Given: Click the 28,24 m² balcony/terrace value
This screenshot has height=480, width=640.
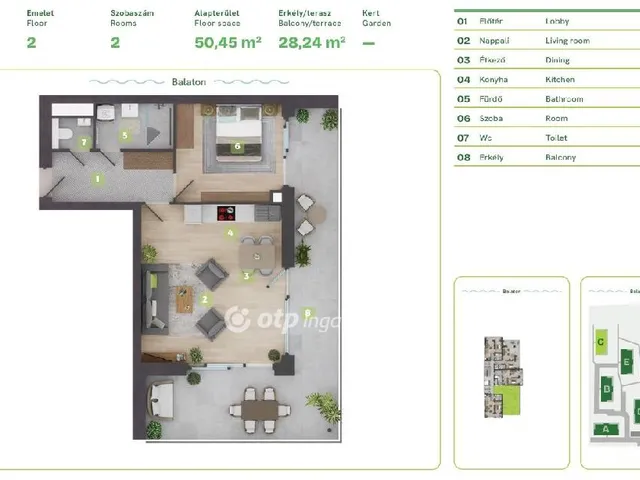Looking at the screenshot, I should [312, 42].
